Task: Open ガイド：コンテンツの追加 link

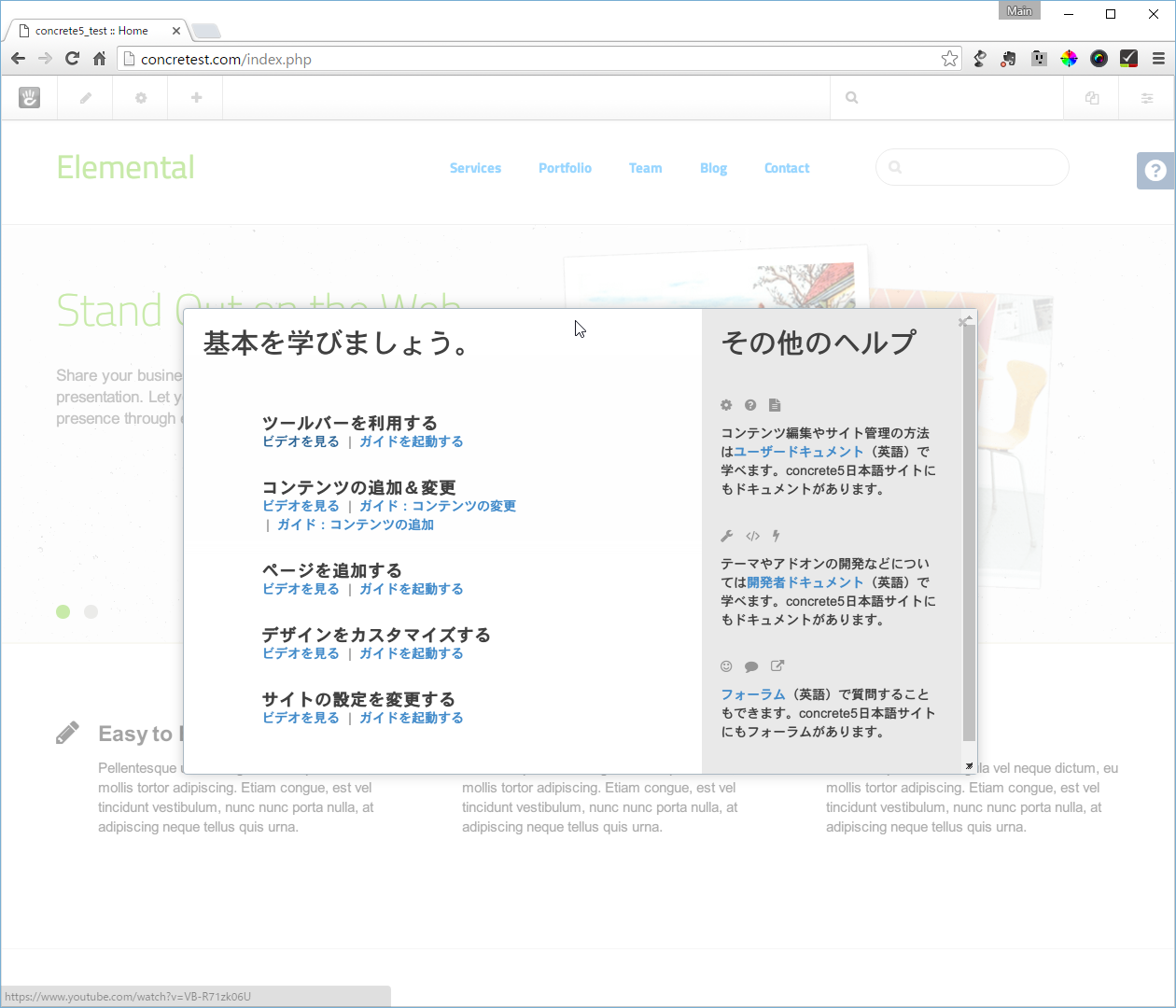Action: [x=356, y=525]
